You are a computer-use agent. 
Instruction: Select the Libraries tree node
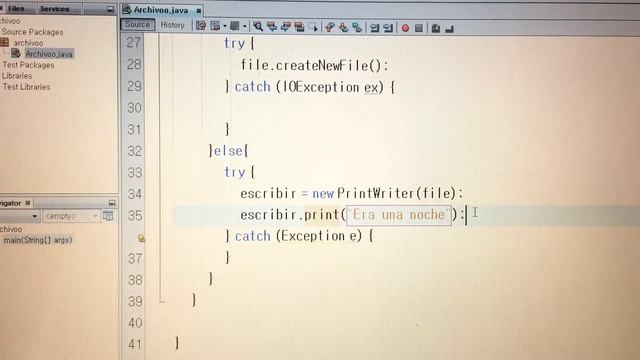(x=17, y=76)
